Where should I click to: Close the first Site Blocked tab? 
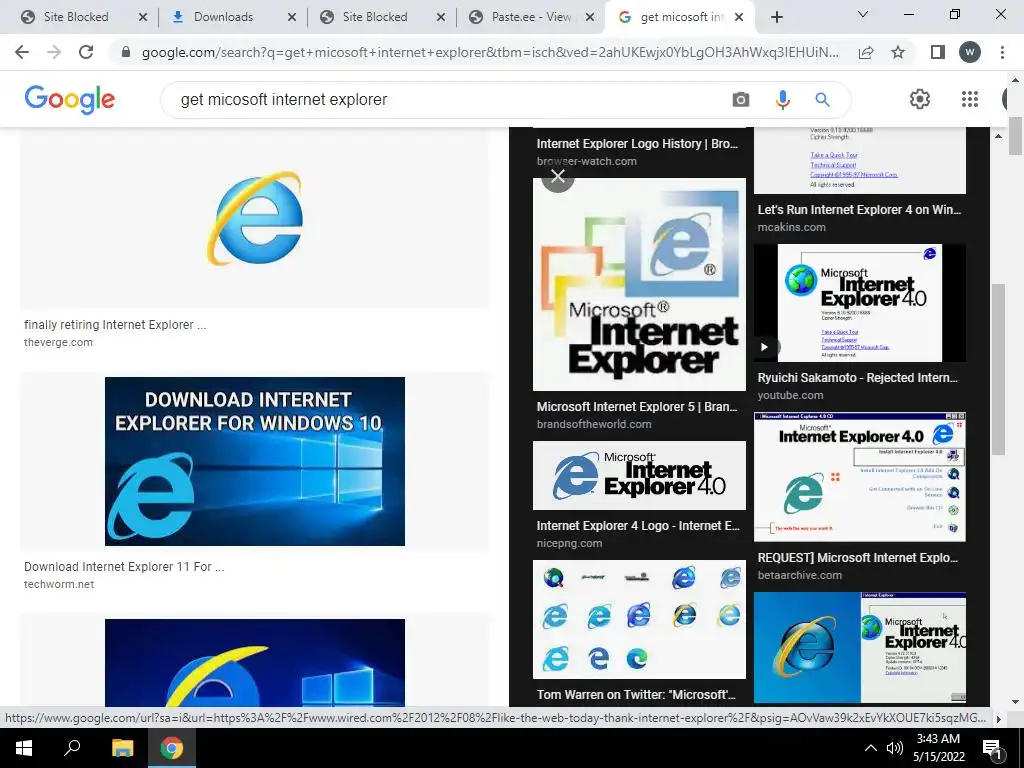tap(143, 17)
